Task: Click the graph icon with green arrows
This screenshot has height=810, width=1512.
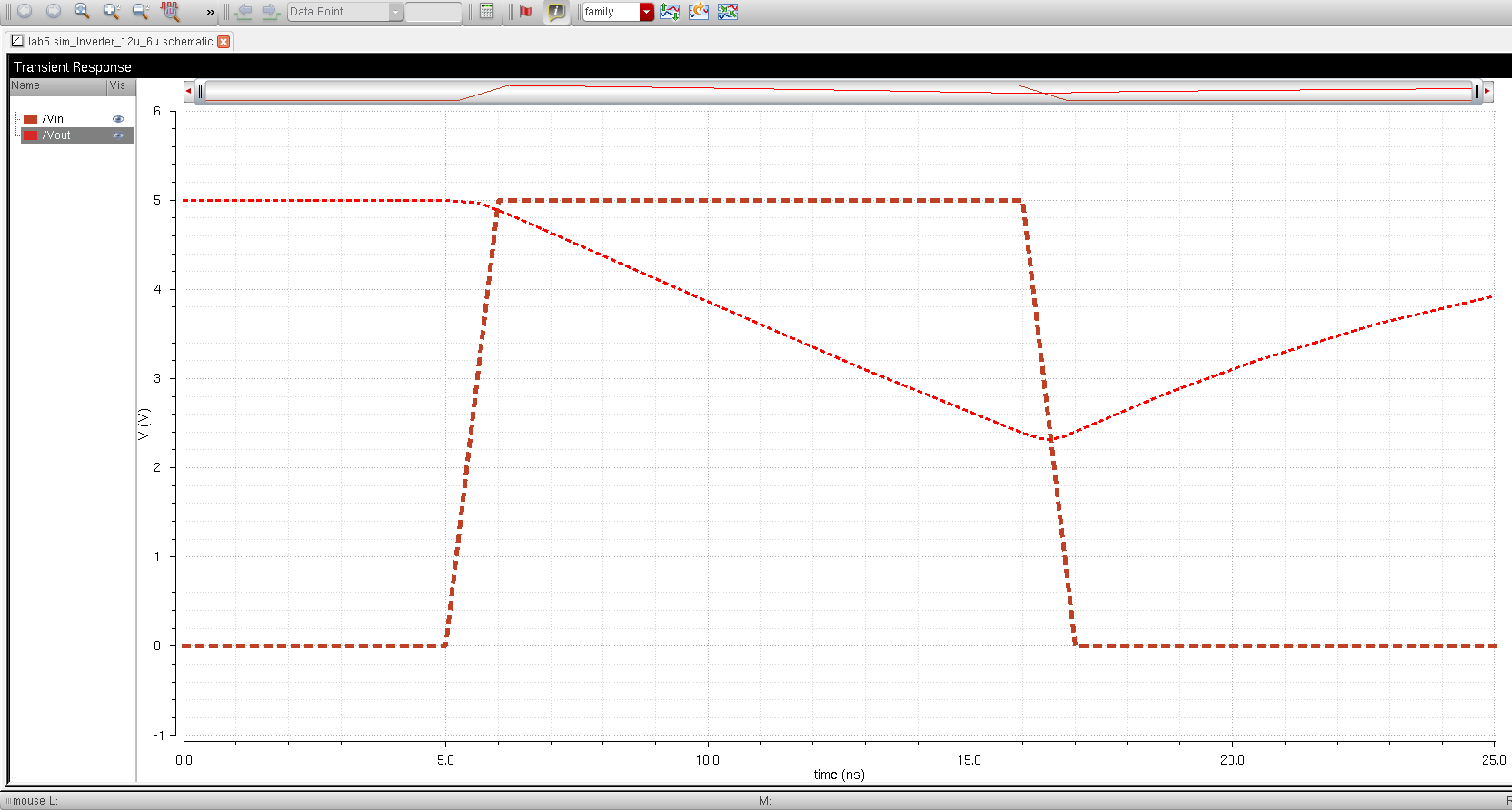Action: [x=728, y=12]
